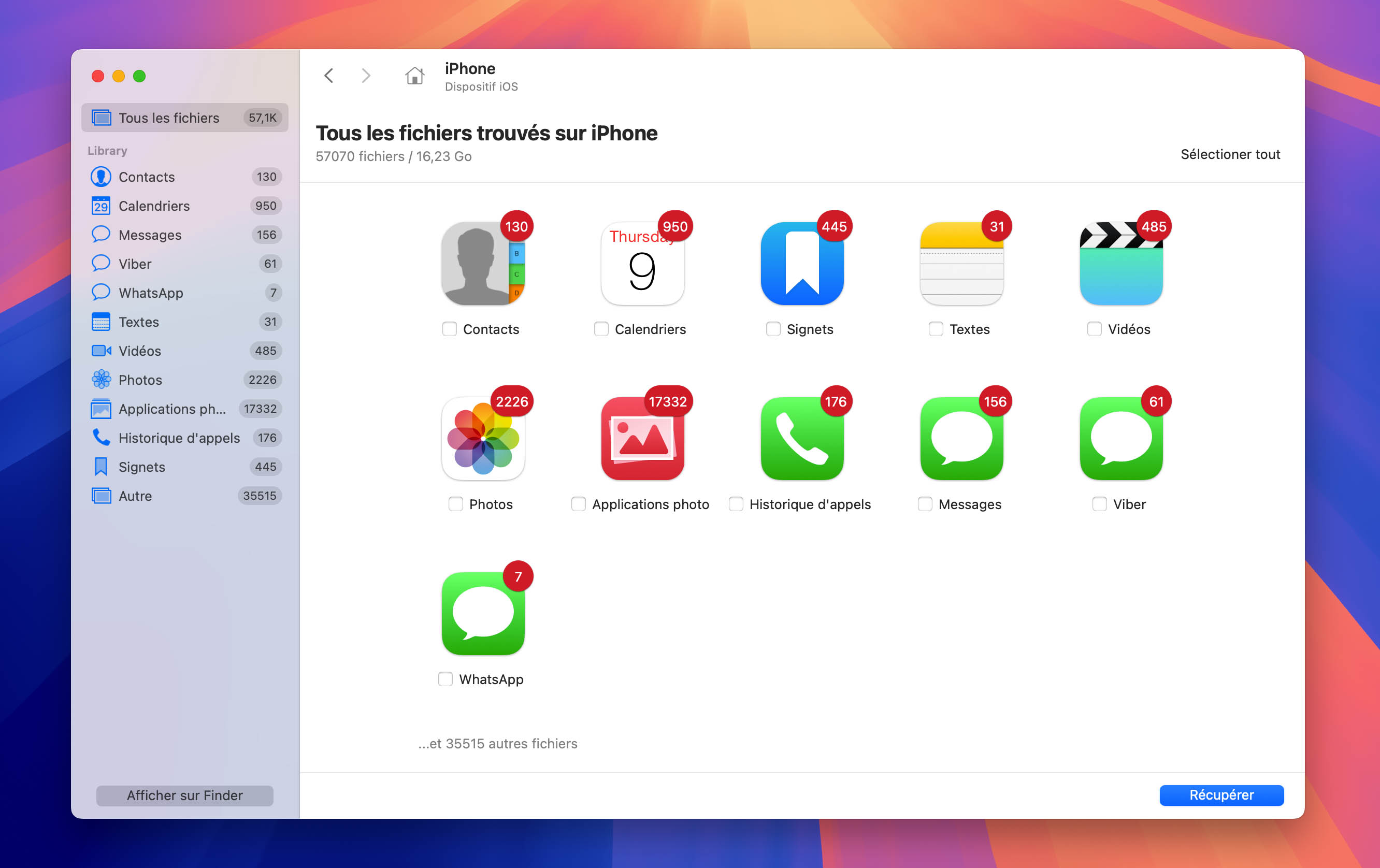Viewport: 1380px width, 868px height.
Task: Click the 17332 count in sidebar
Action: point(260,409)
